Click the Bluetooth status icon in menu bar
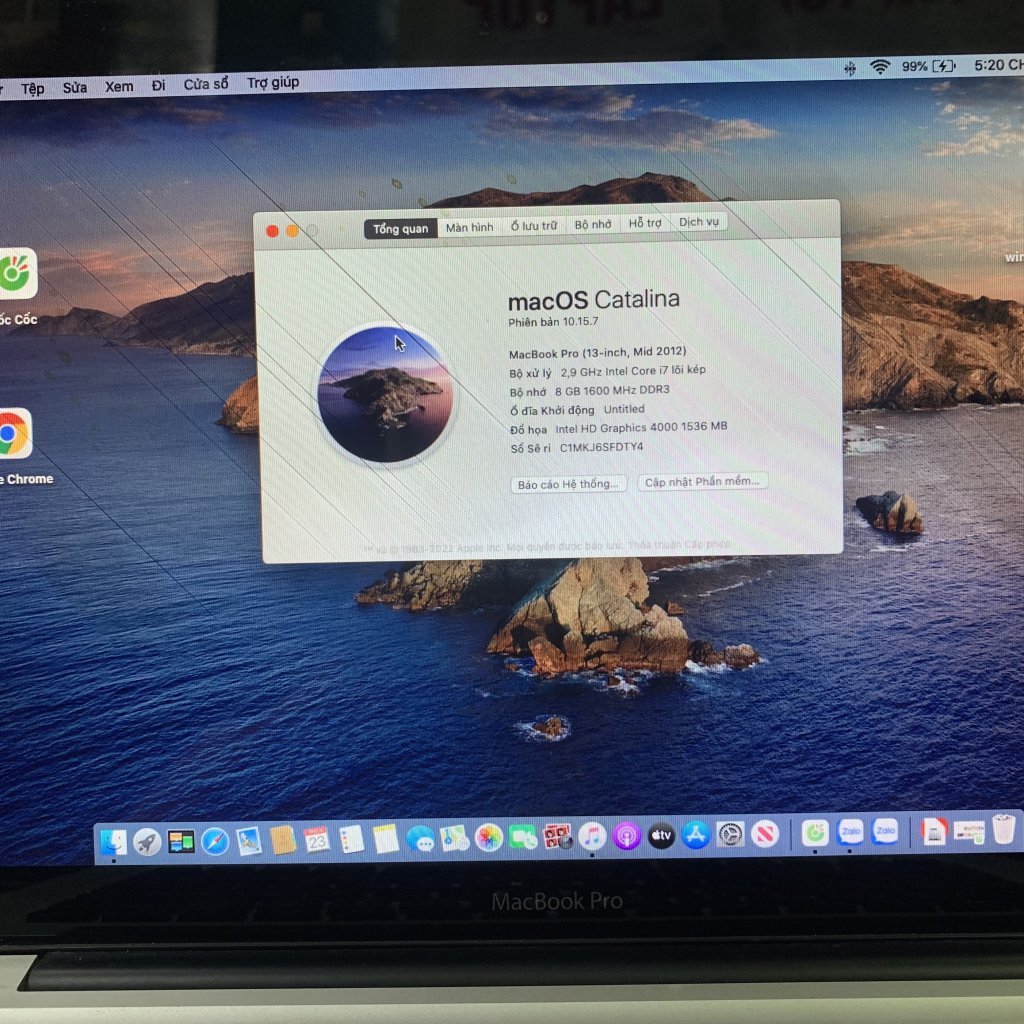Screen dimensions: 1024x1024 click(850, 68)
